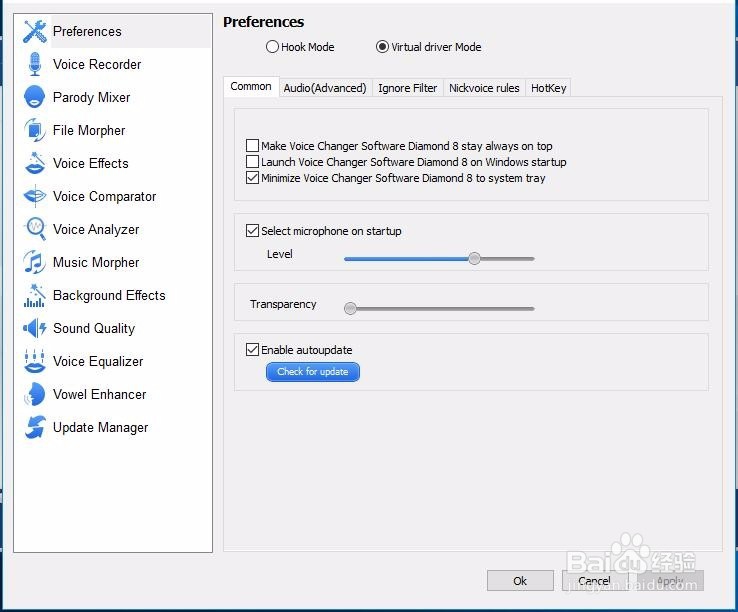The width and height of the screenshot is (738, 612).
Task: Switch to the Common tab
Action: (x=251, y=87)
